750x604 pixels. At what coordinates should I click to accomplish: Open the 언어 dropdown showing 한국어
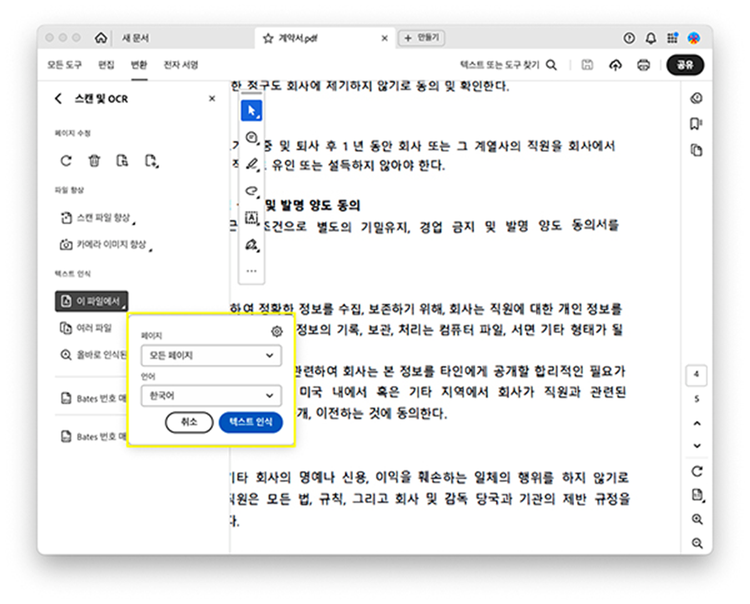pos(211,395)
